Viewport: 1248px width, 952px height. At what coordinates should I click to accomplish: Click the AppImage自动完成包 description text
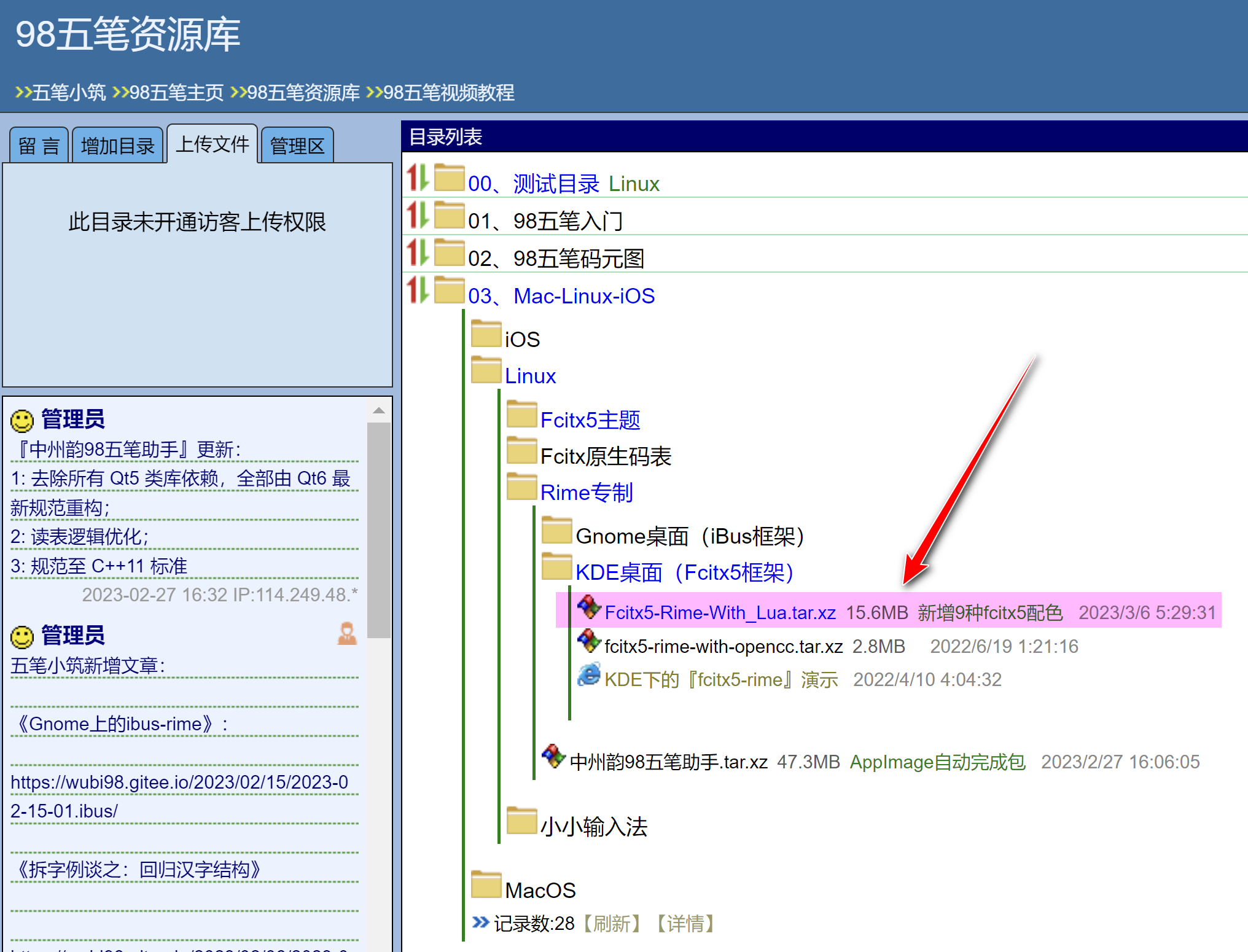937,762
